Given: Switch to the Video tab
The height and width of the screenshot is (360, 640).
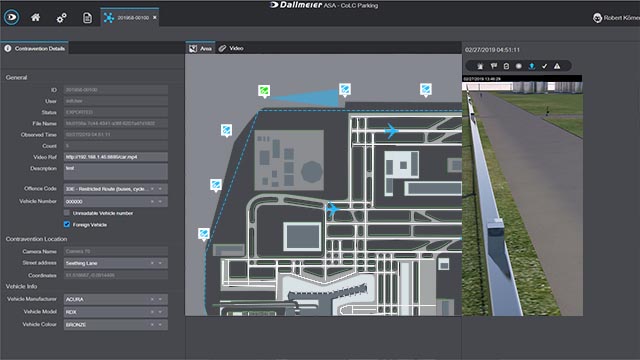Looking at the screenshot, I should tap(231, 48).
